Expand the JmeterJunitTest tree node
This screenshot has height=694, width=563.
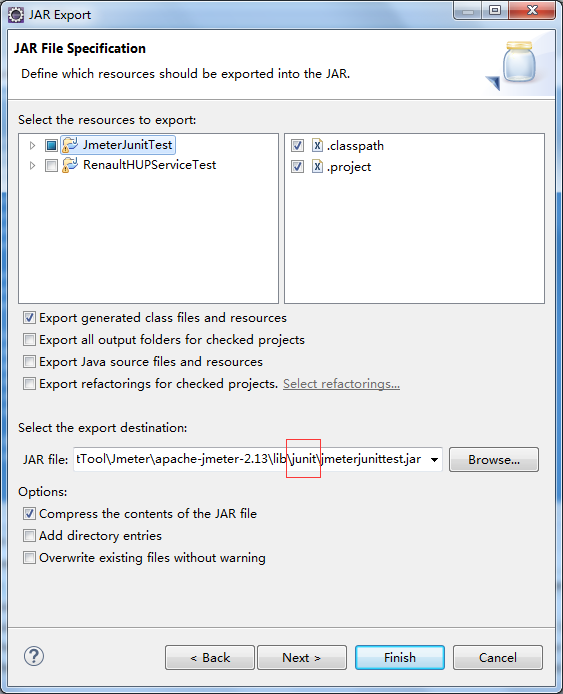32,145
